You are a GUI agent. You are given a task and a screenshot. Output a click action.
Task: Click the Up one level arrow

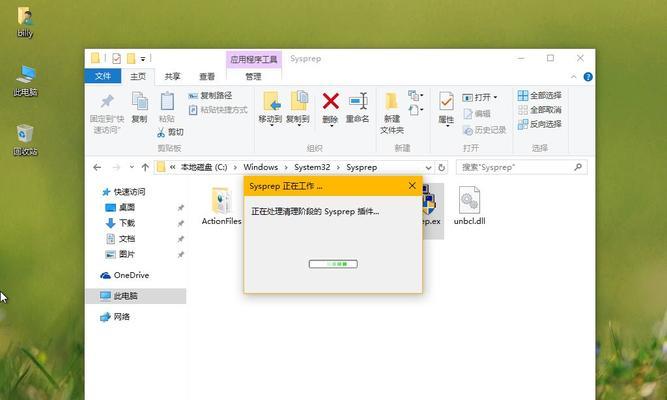tap(145, 167)
